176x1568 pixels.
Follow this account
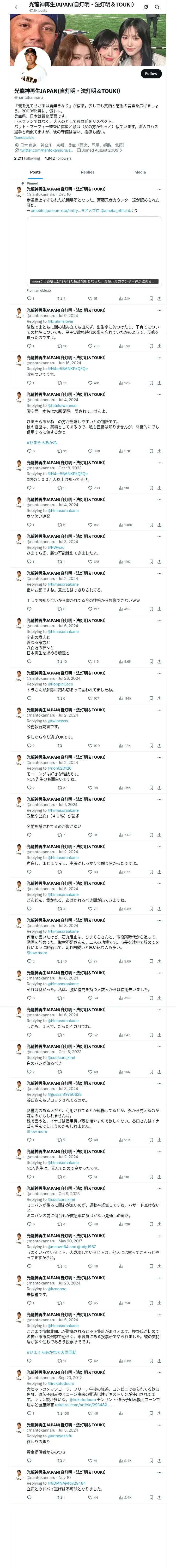[x=150, y=74]
